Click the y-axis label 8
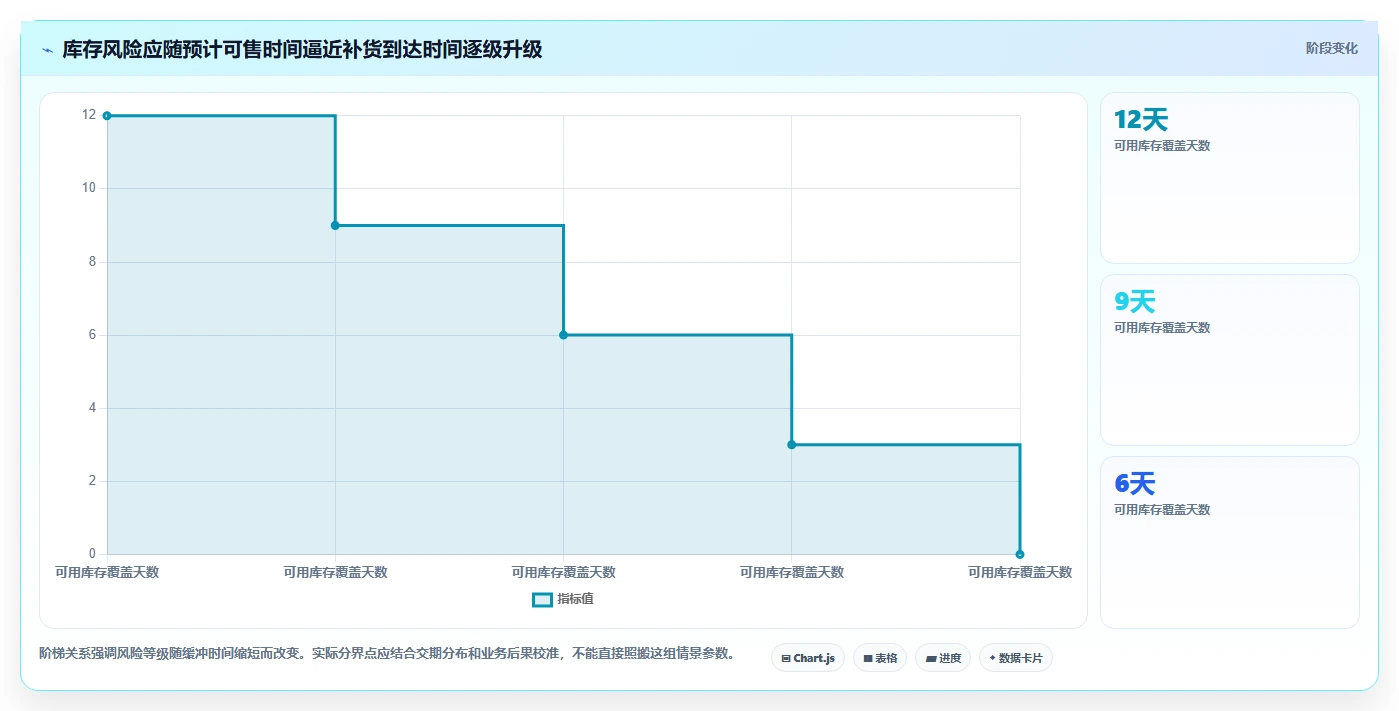 tap(92, 261)
